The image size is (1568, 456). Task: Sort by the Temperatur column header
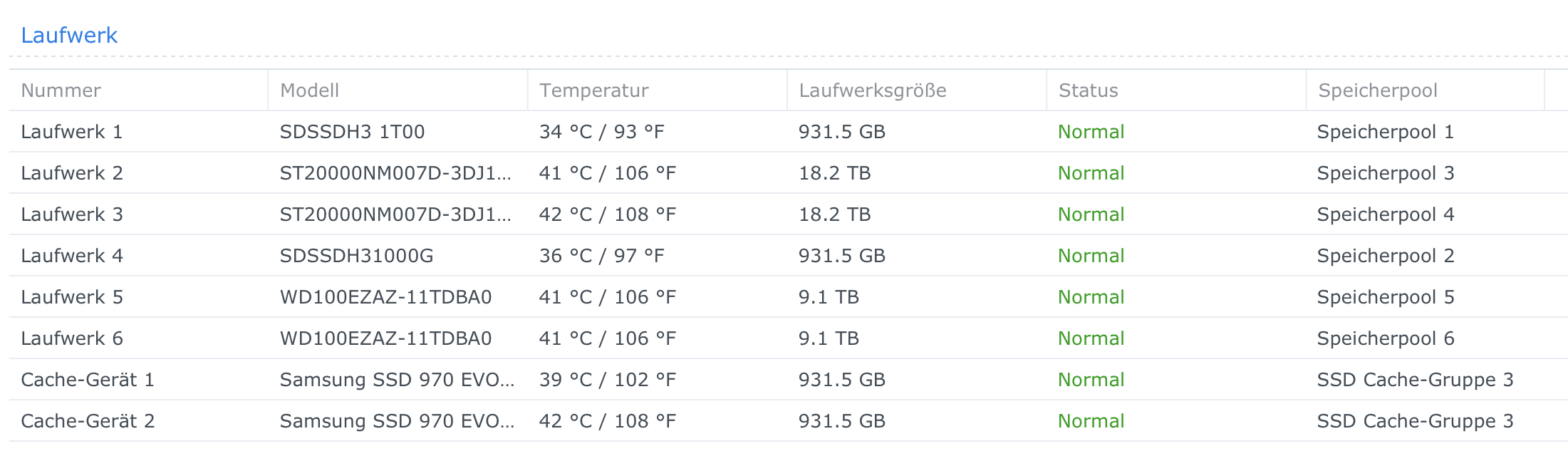click(594, 90)
